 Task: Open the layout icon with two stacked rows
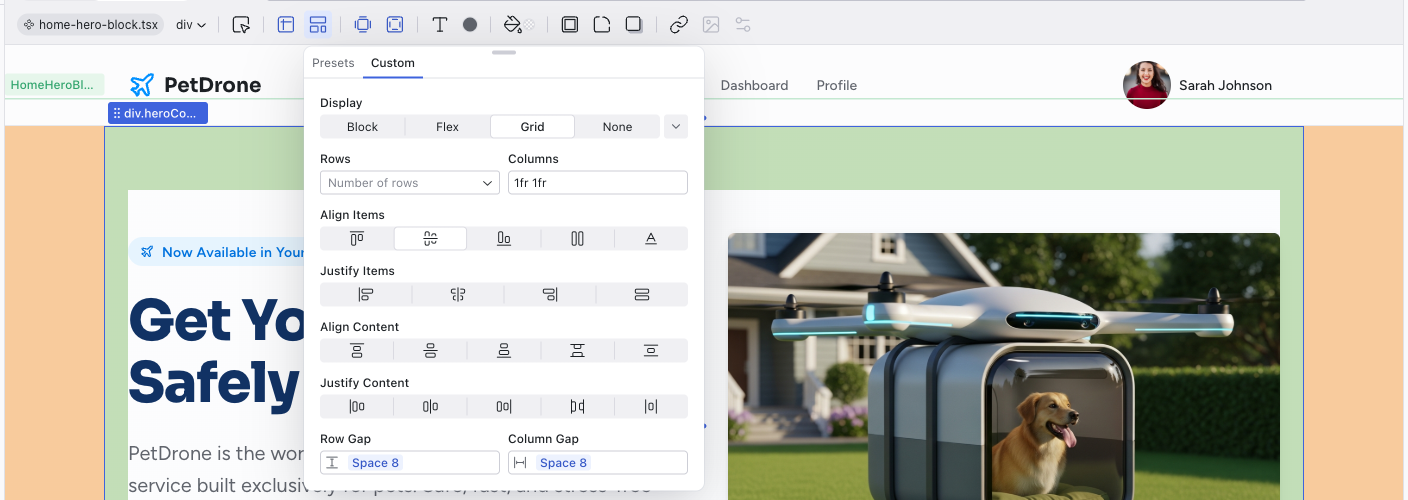[x=317, y=24]
